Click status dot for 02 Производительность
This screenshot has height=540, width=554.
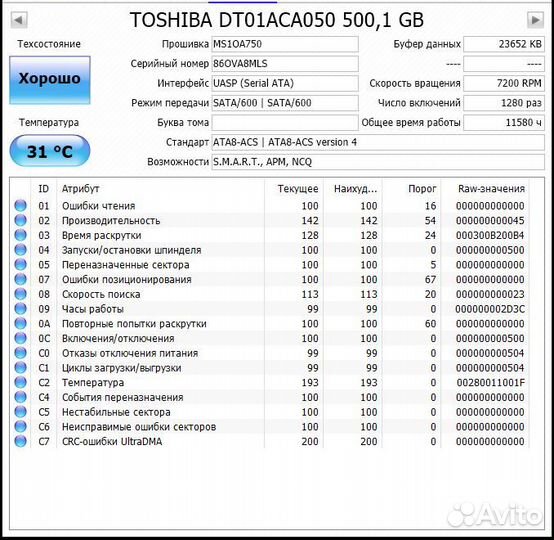point(20,221)
